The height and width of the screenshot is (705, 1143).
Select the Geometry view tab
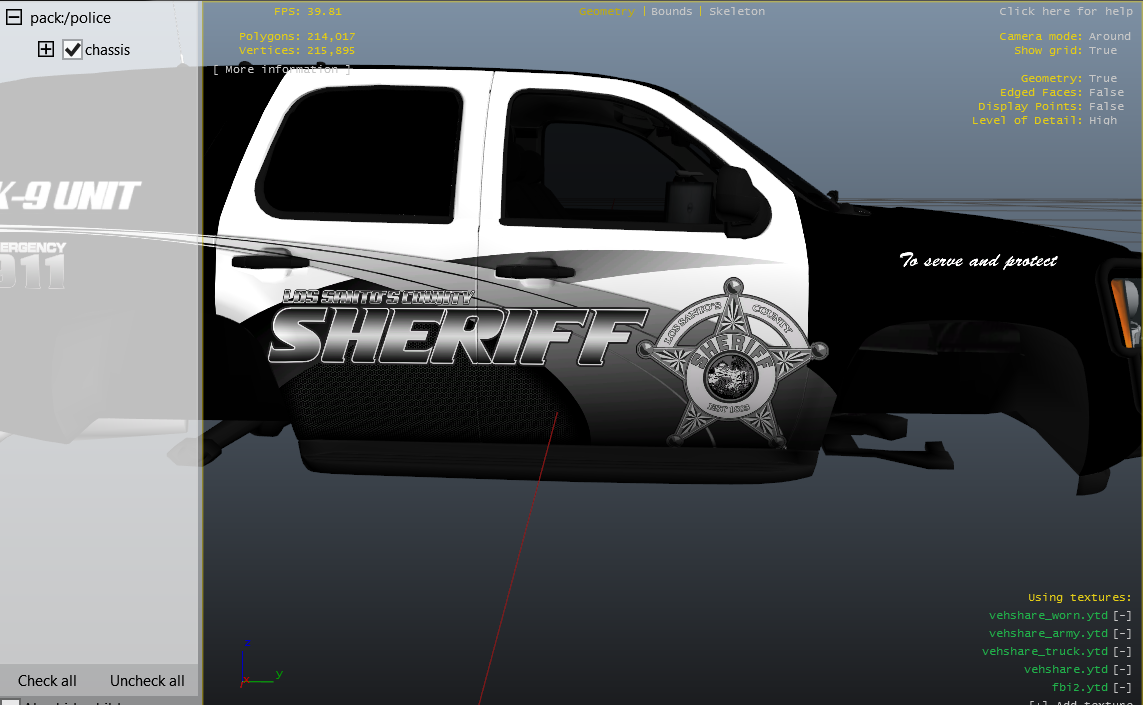(606, 12)
